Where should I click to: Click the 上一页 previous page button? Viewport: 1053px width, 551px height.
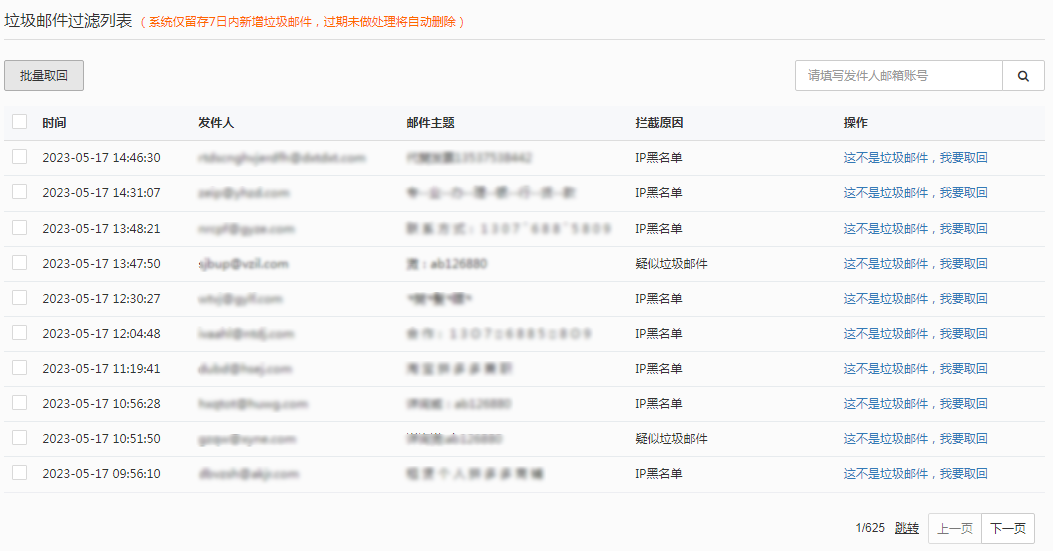pyautogui.click(x=955, y=528)
